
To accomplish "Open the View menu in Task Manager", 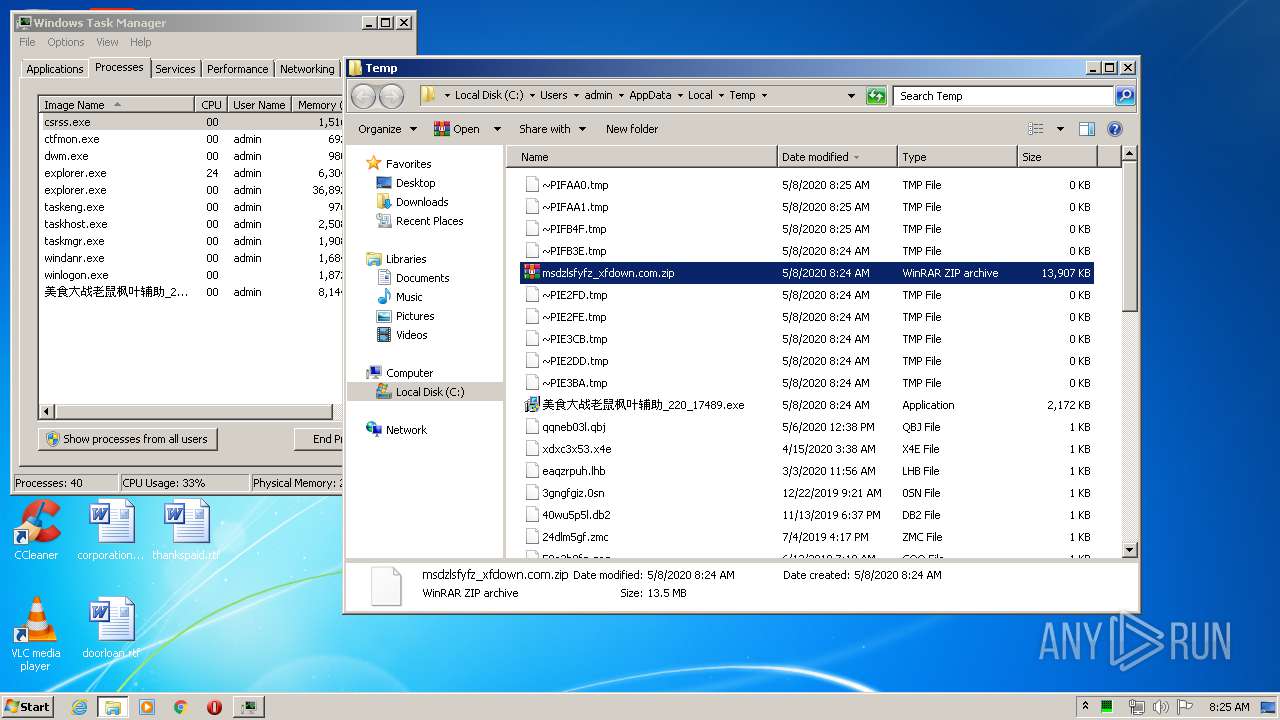I will click(107, 42).
